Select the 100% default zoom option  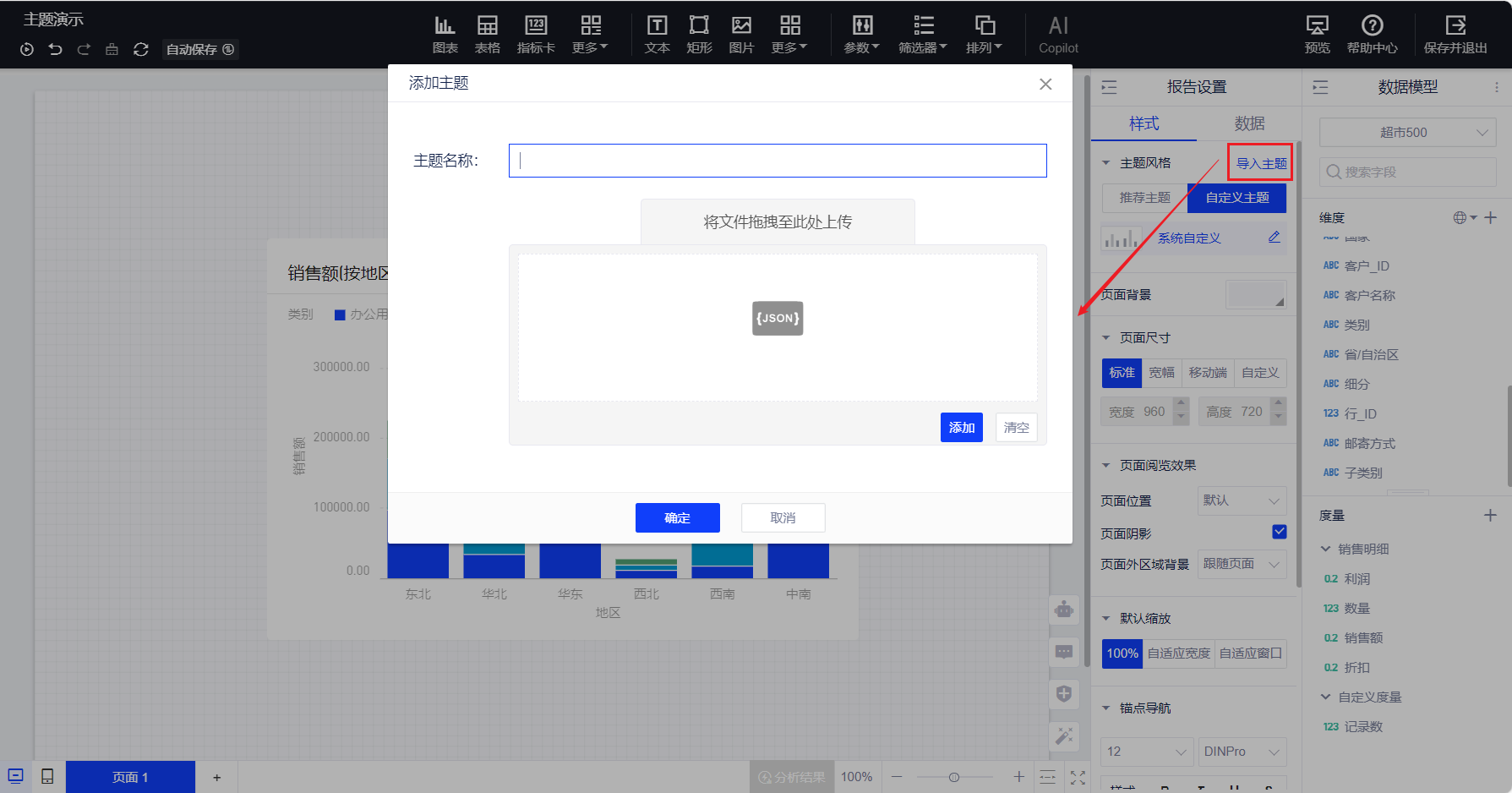(1122, 654)
